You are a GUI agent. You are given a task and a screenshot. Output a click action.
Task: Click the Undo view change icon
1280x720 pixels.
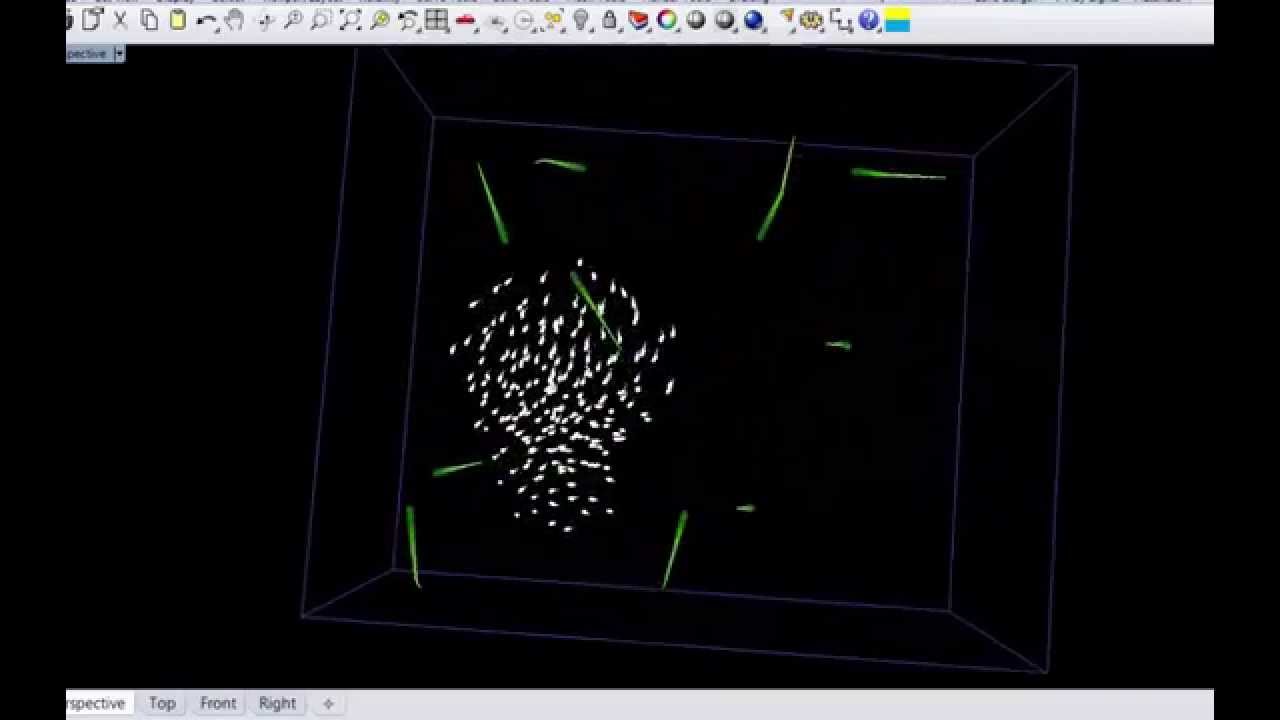click(x=408, y=19)
